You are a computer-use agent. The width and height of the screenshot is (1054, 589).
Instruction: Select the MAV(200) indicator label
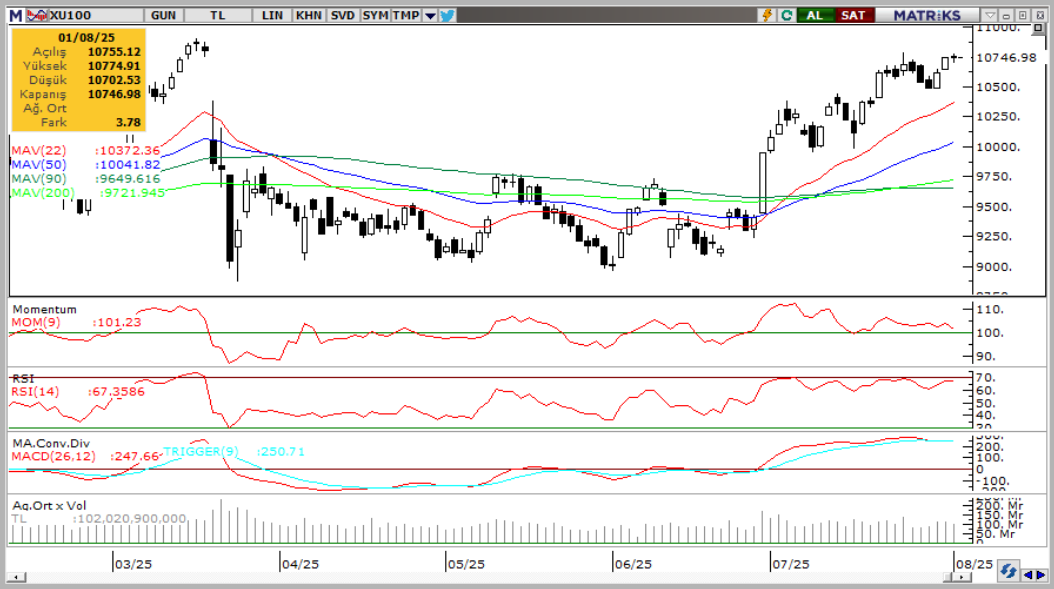43,193
